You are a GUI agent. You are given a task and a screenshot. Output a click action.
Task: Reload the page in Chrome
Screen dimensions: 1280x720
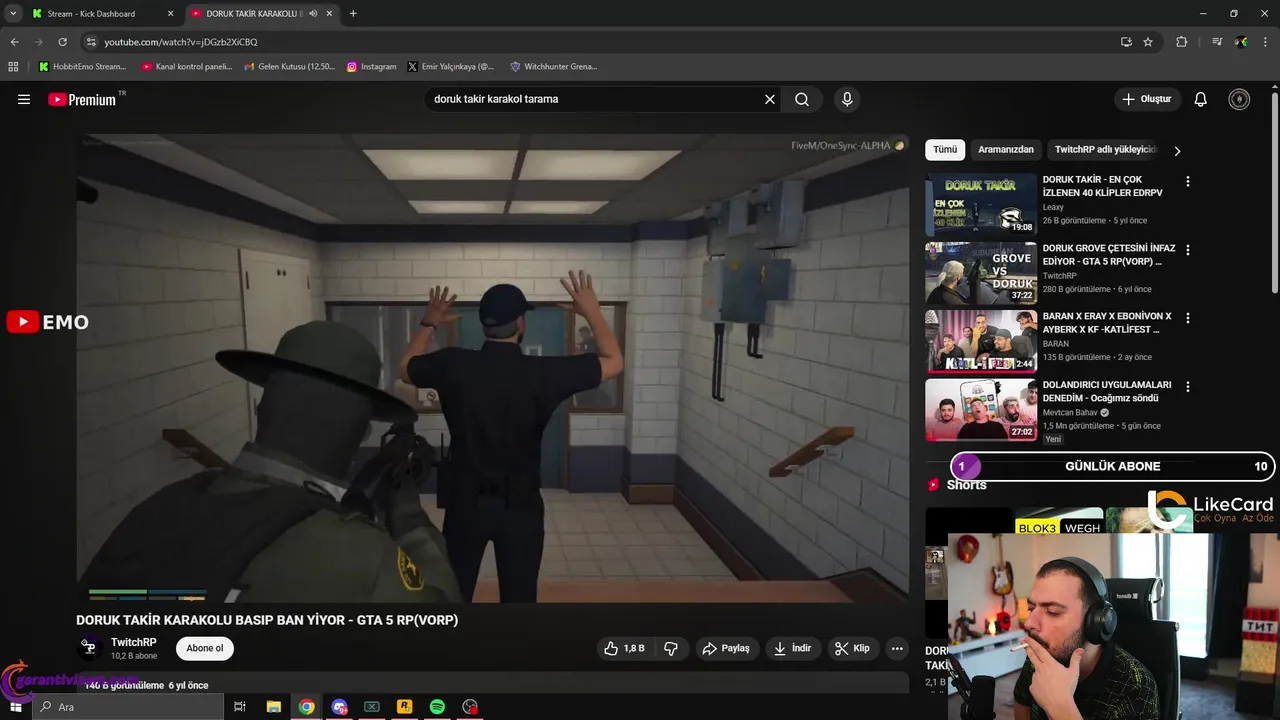(x=62, y=42)
